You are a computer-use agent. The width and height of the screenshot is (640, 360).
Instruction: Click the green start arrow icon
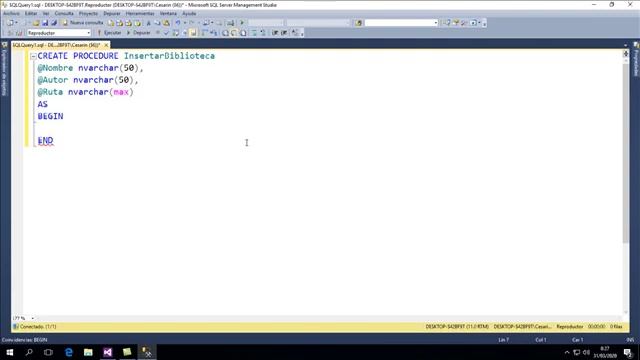click(242, 23)
